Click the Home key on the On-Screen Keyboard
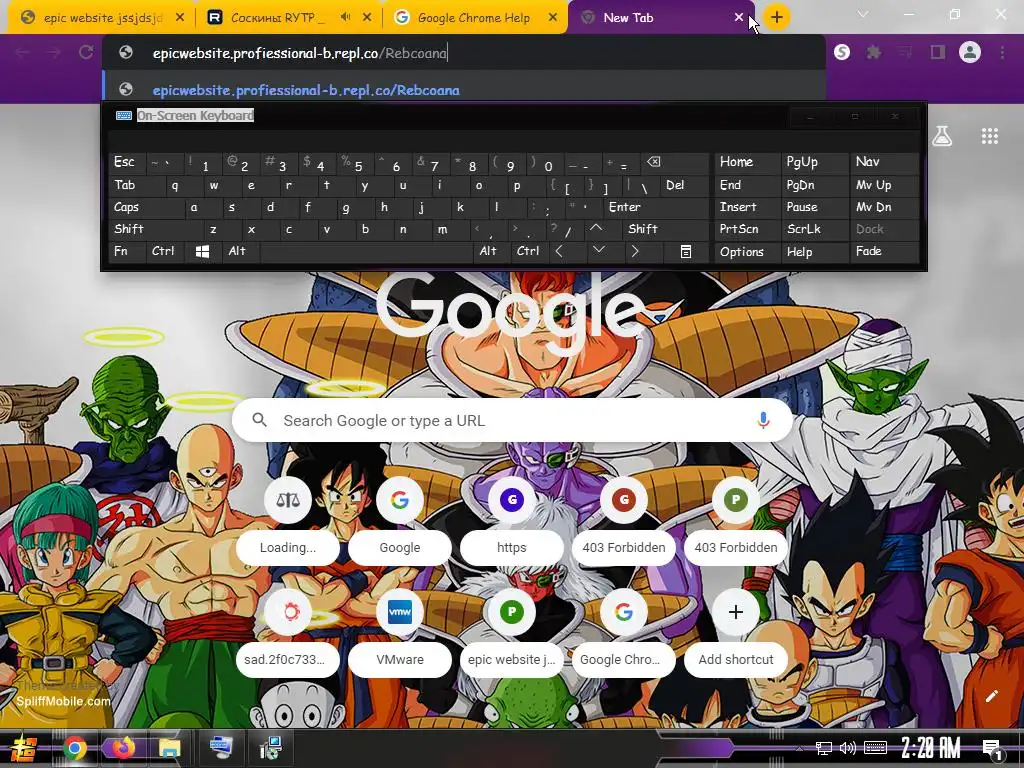Viewport: 1024px width, 768px height. pos(747,162)
